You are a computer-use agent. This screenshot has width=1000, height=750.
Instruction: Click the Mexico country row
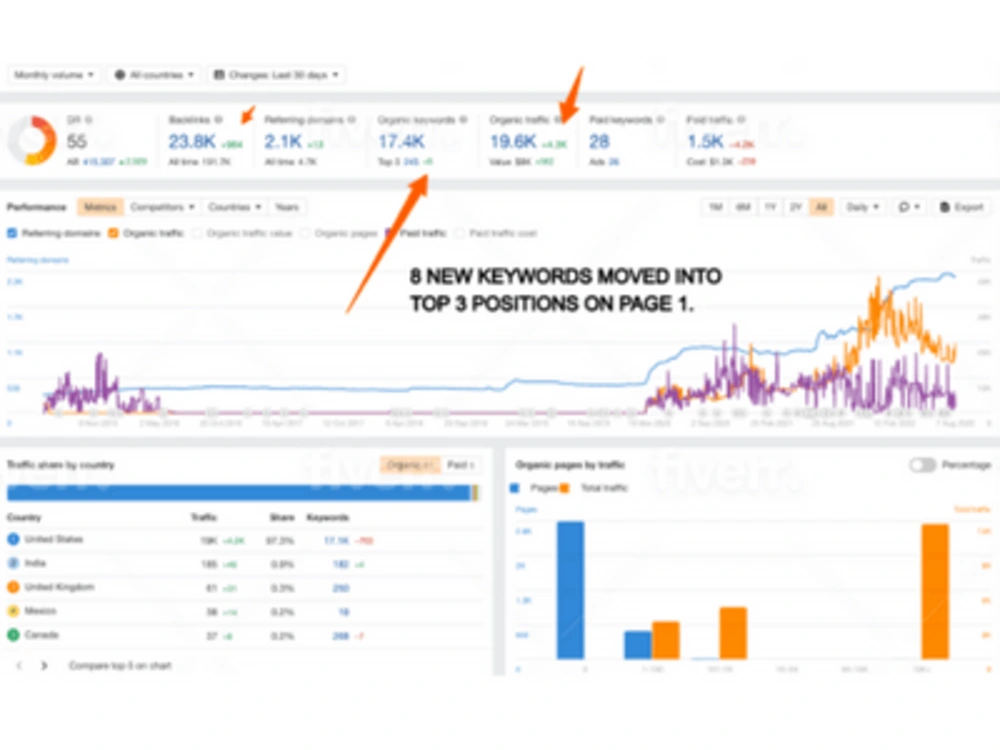[244, 612]
